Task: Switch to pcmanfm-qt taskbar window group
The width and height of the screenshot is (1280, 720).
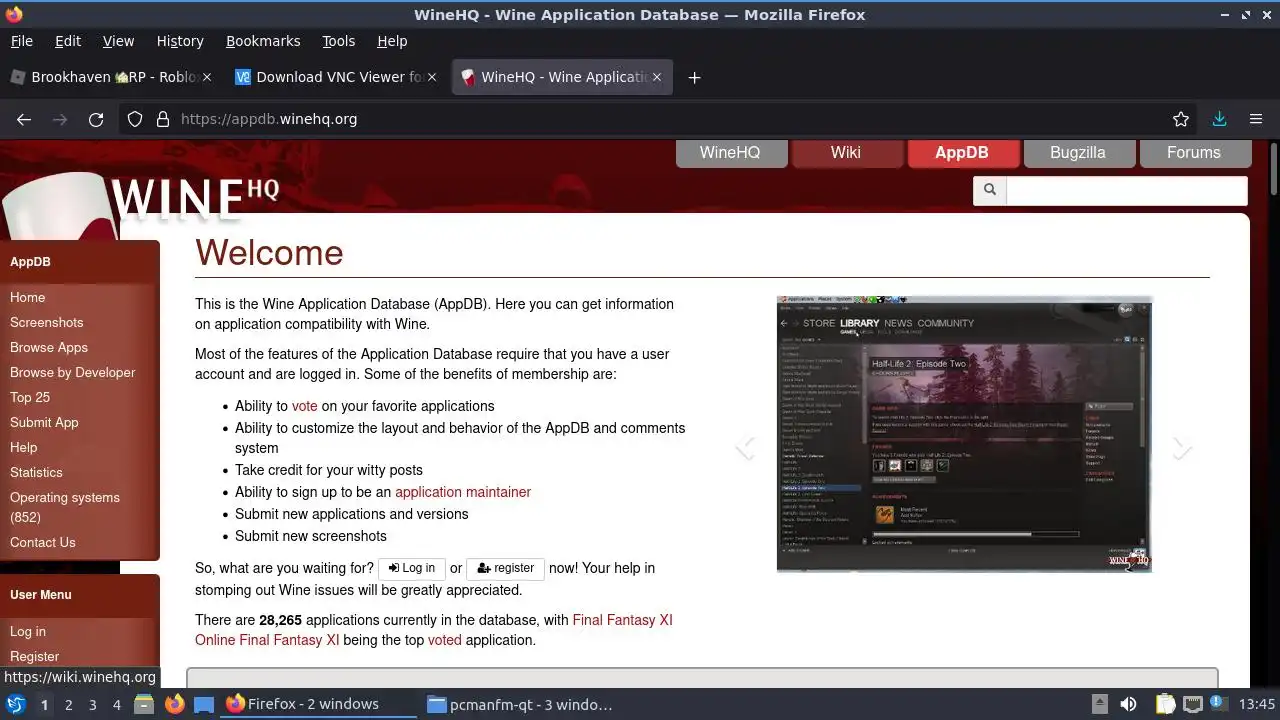Action: [520, 704]
